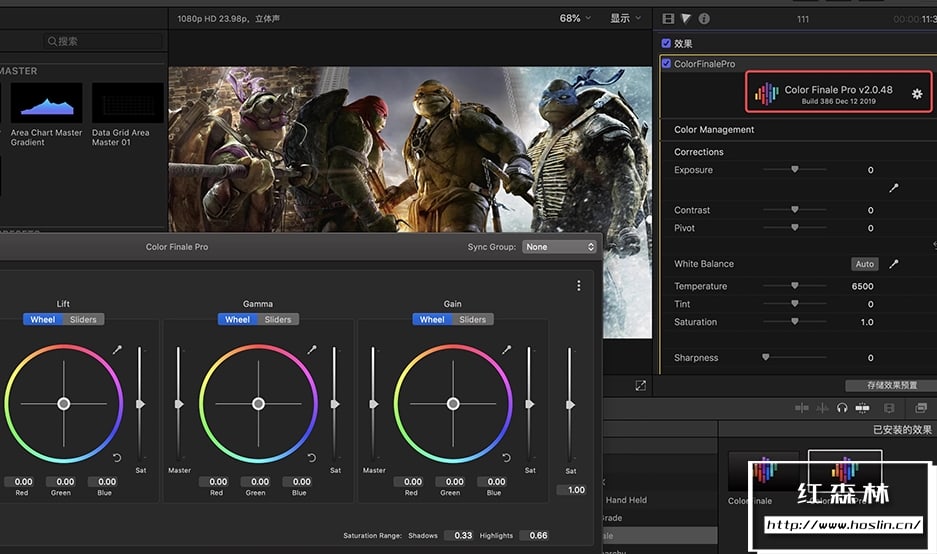This screenshot has width=937, height=554.
Task: Click the 搜索 search field
Action: tap(103, 41)
